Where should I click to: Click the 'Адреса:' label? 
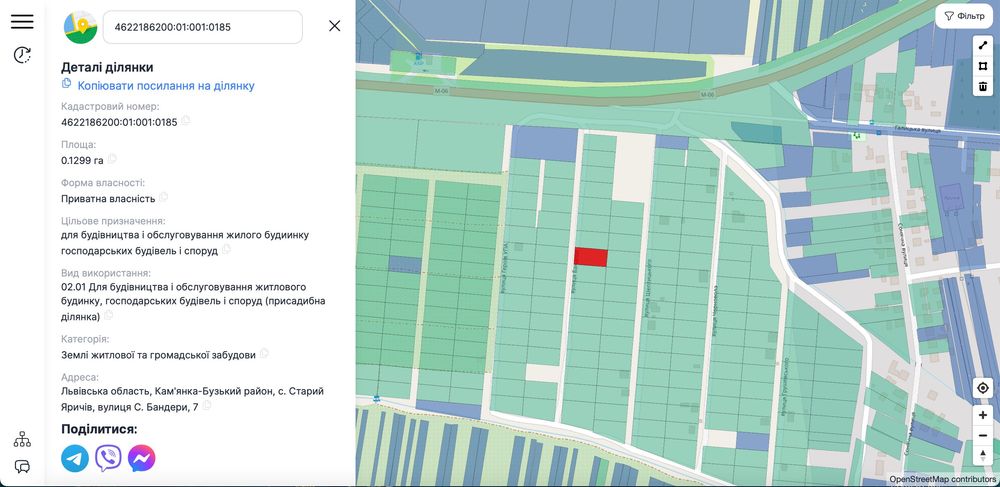tap(80, 377)
